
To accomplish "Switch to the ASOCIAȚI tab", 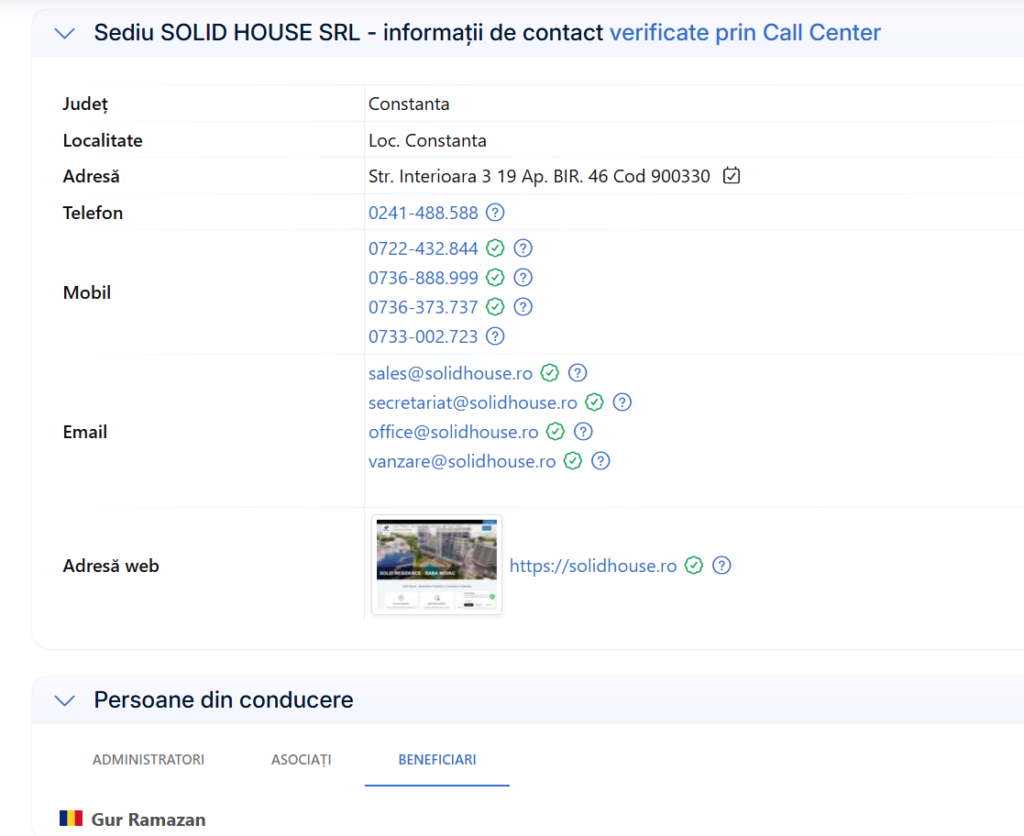I will click(x=301, y=760).
